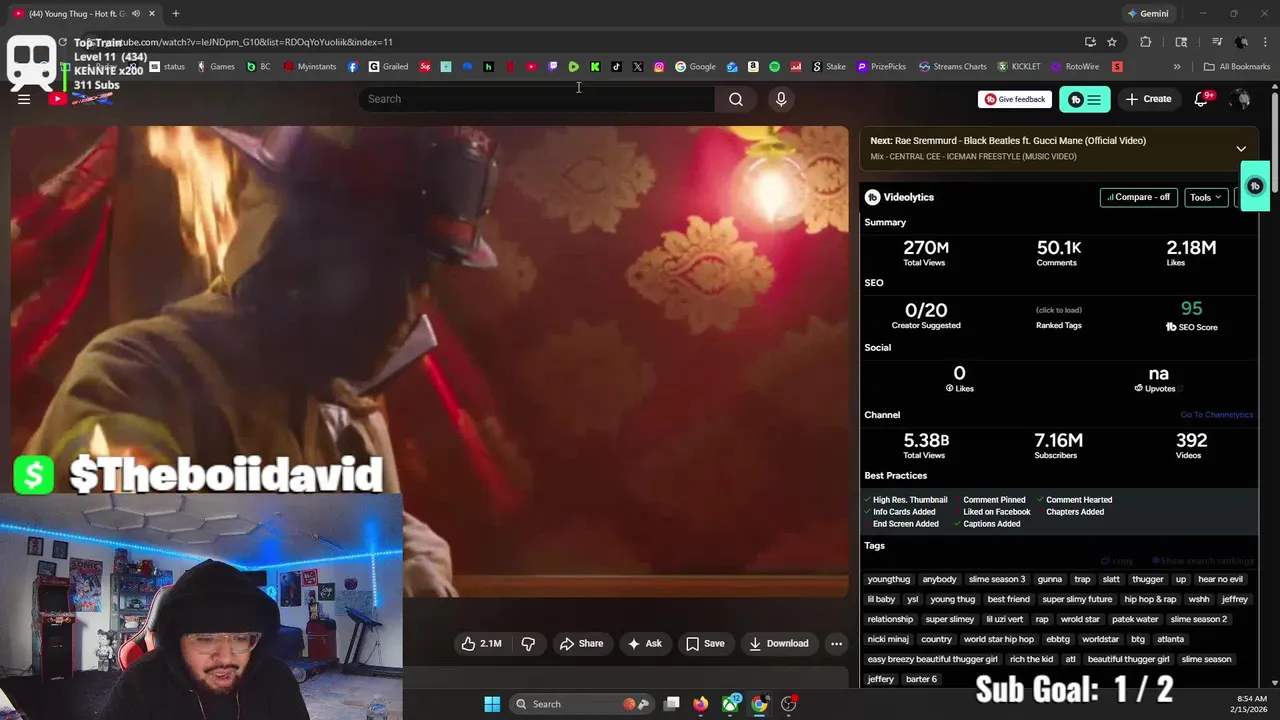
Task: Open the Google bookmark
Action: point(695,67)
